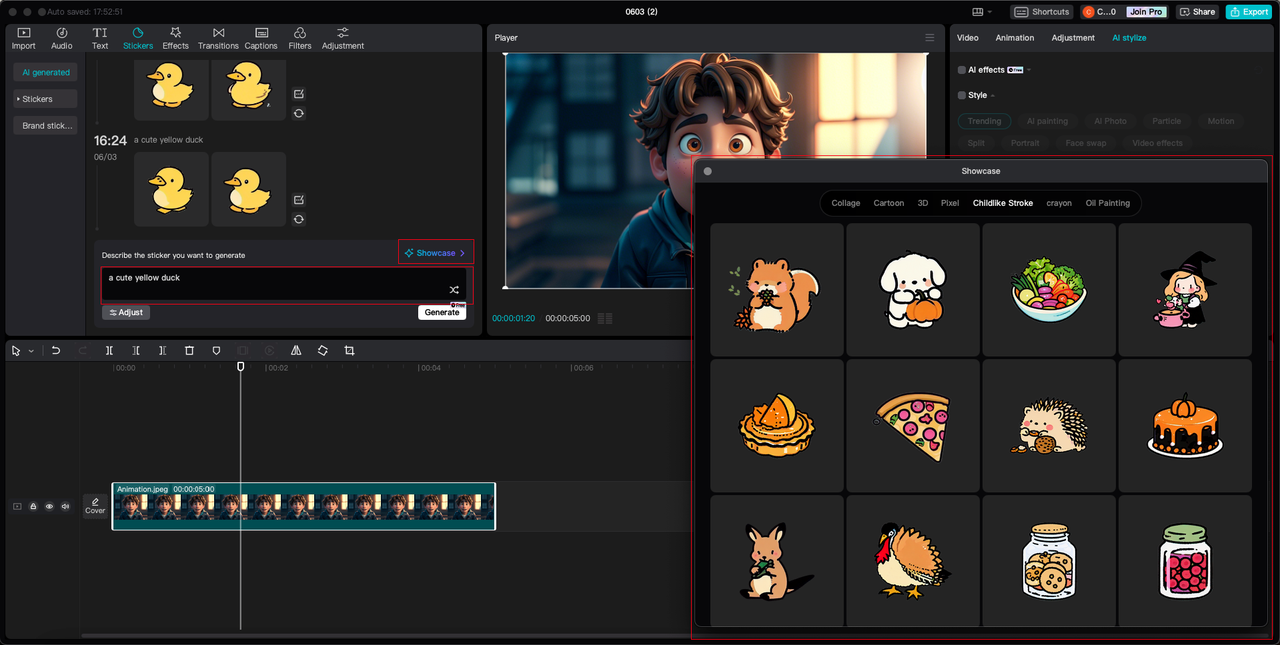The width and height of the screenshot is (1280, 645).
Task: Switch to the Animation tab in the inspector
Action: tap(1015, 38)
